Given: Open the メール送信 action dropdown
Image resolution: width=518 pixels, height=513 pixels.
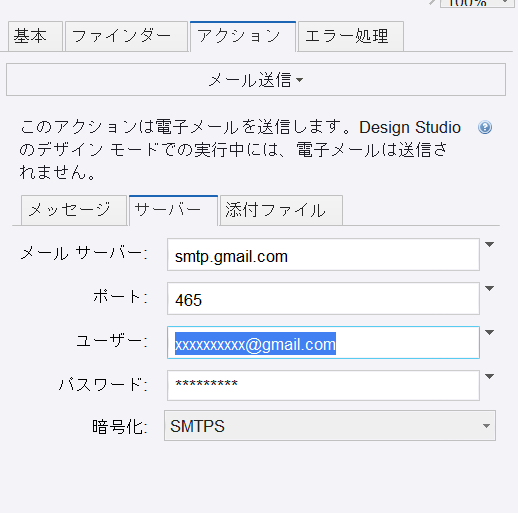Looking at the screenshot, I should tap(256, 80).
